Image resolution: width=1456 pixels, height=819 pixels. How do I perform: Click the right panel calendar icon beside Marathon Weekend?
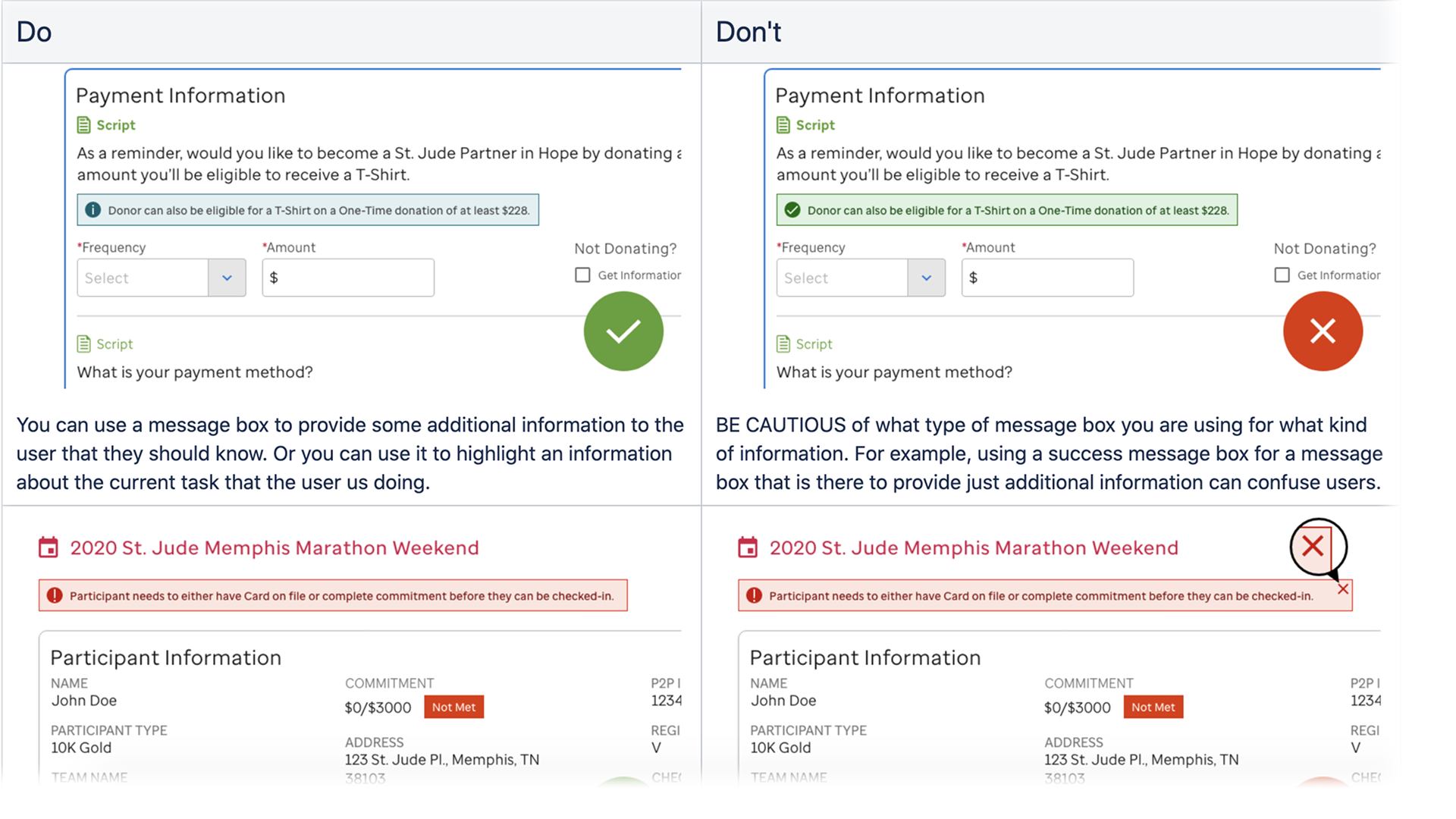[x=748, y=548]
